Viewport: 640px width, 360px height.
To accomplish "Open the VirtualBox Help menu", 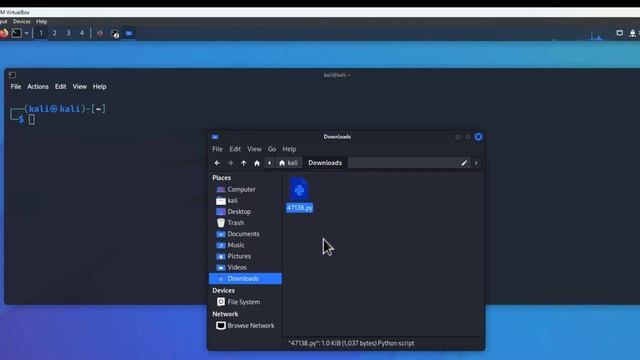I will [42, 21].
